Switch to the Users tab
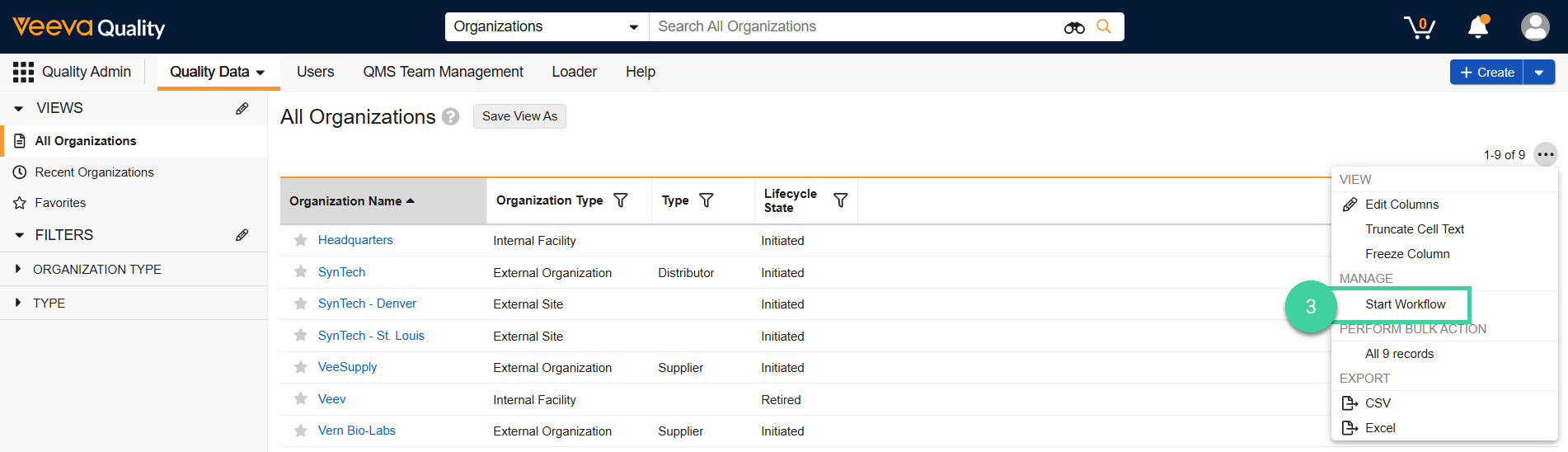 pos(315,72)
